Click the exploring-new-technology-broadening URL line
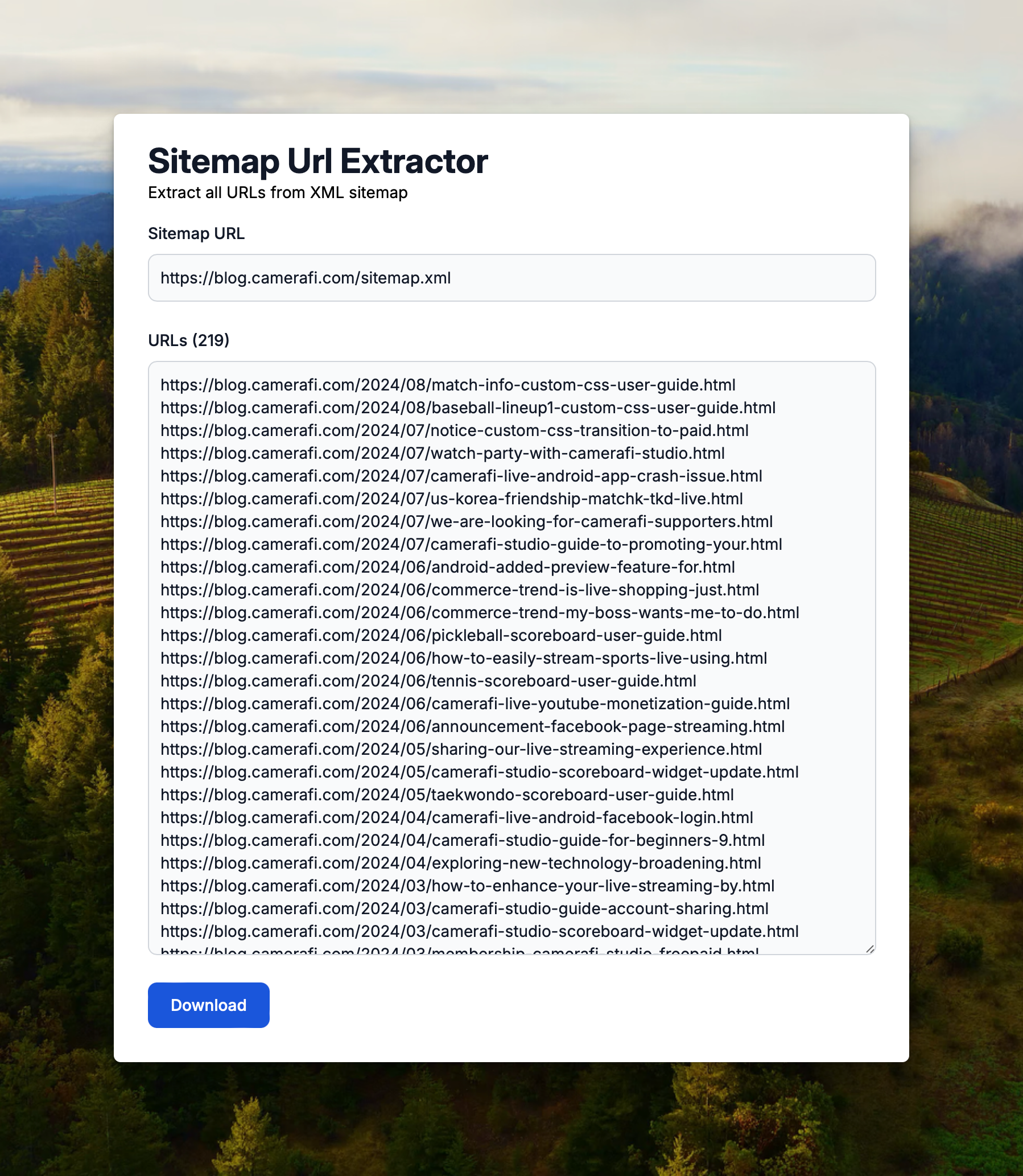This screenshot has height=1176, width=1023. coord(461,863)
